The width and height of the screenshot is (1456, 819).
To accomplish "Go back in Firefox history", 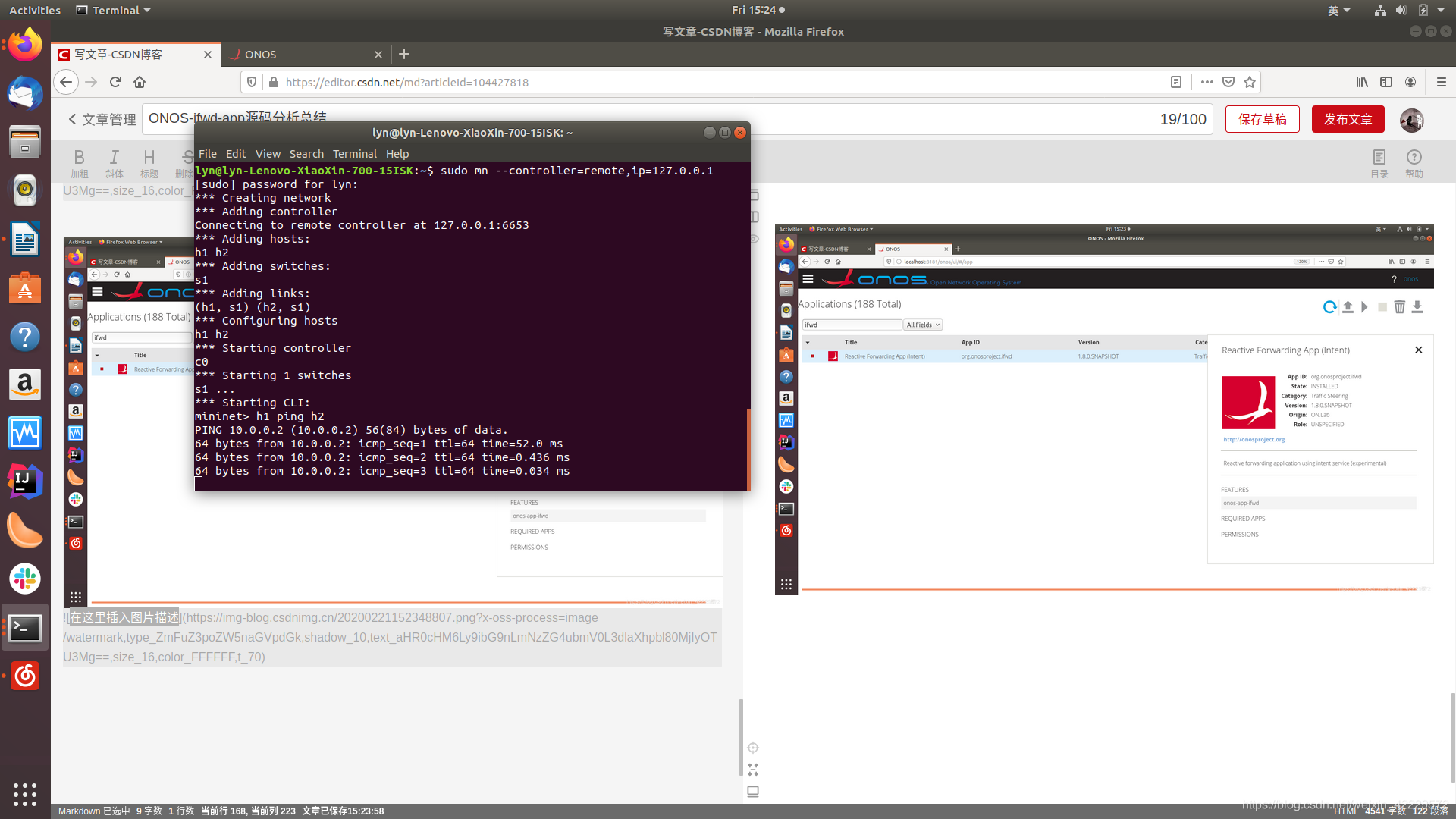I will click(x=66, y=82).
